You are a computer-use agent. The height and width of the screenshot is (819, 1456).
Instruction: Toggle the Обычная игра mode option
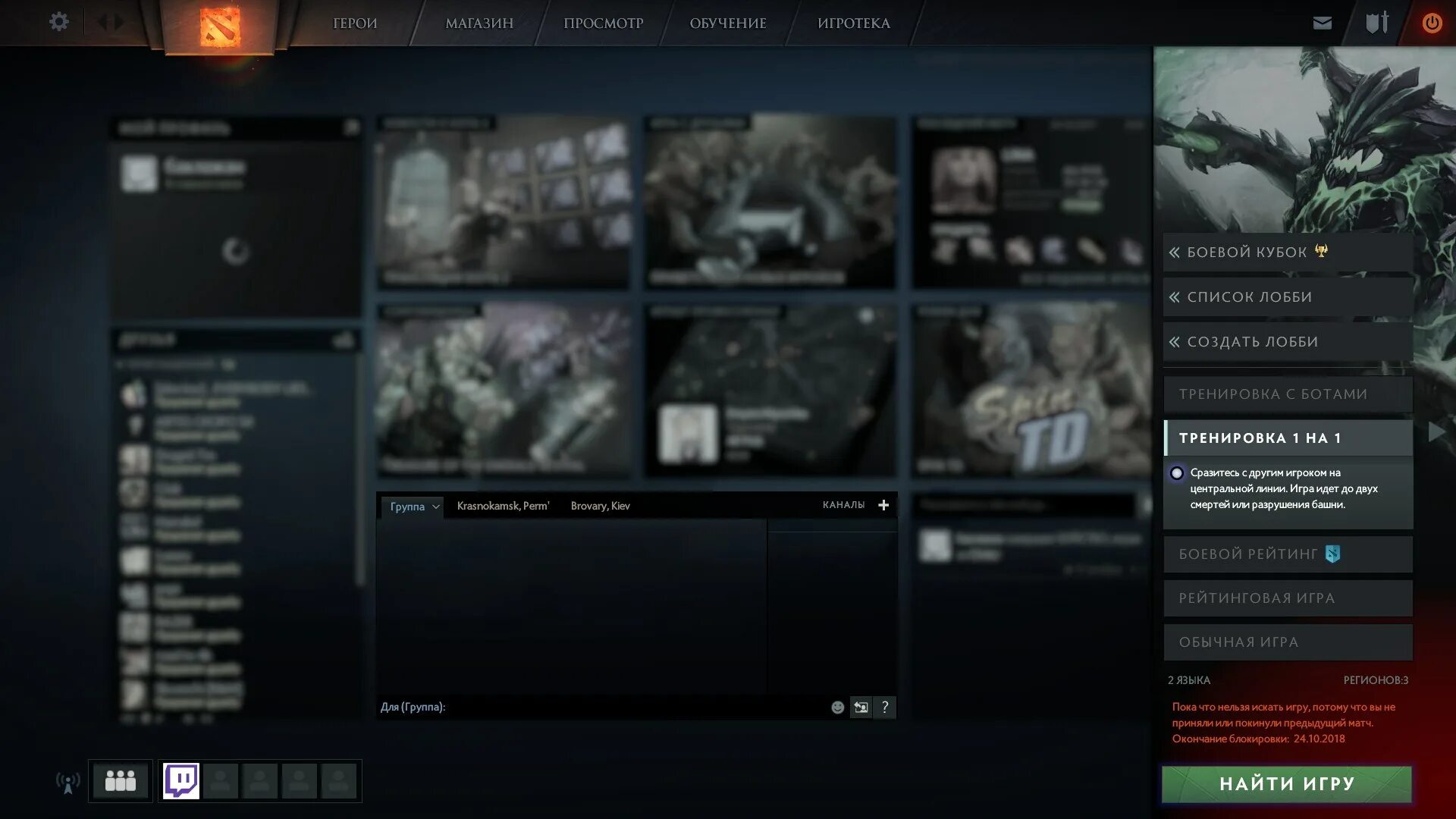(1287, 642)
